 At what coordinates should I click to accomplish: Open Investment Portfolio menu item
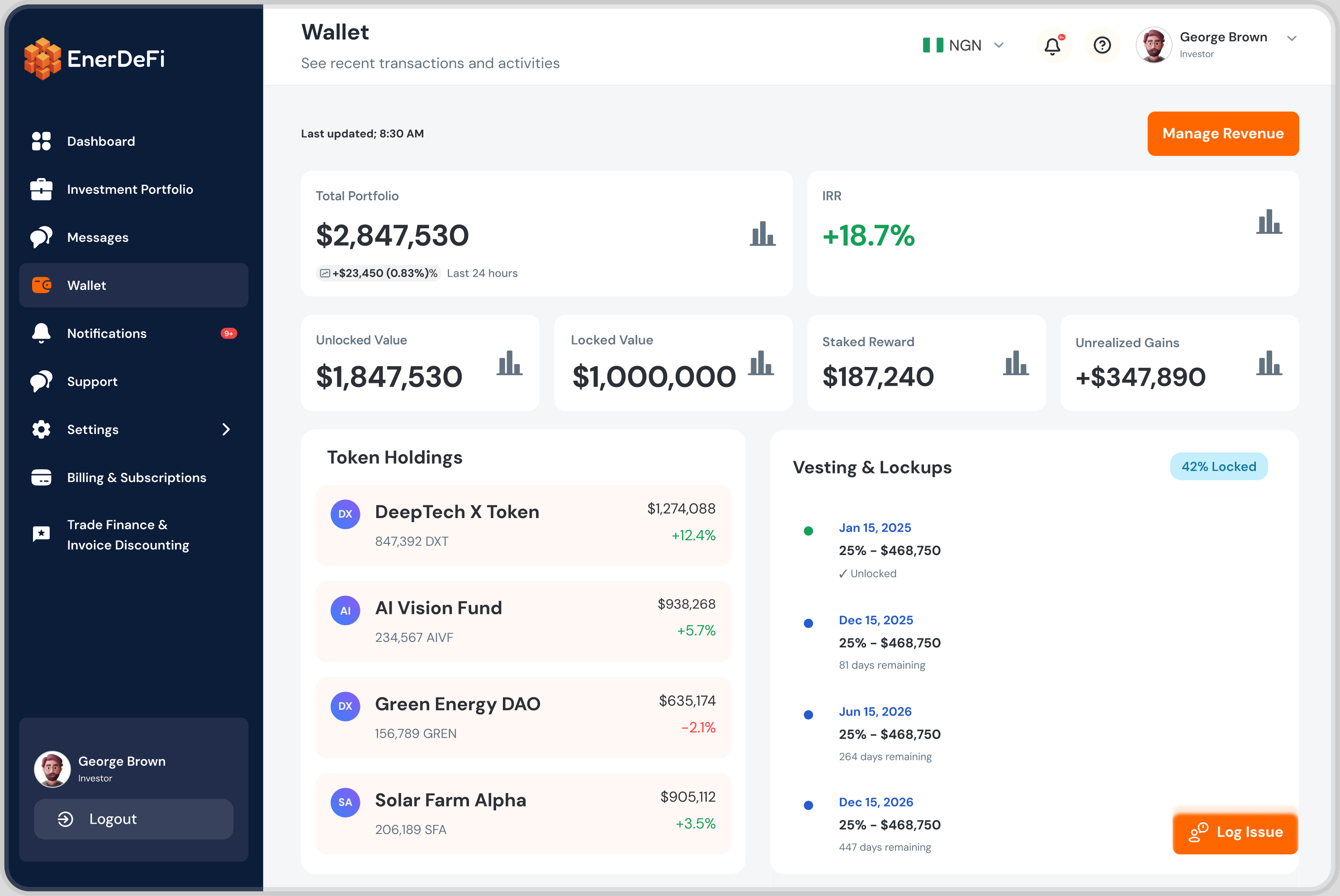click(134, 189)
